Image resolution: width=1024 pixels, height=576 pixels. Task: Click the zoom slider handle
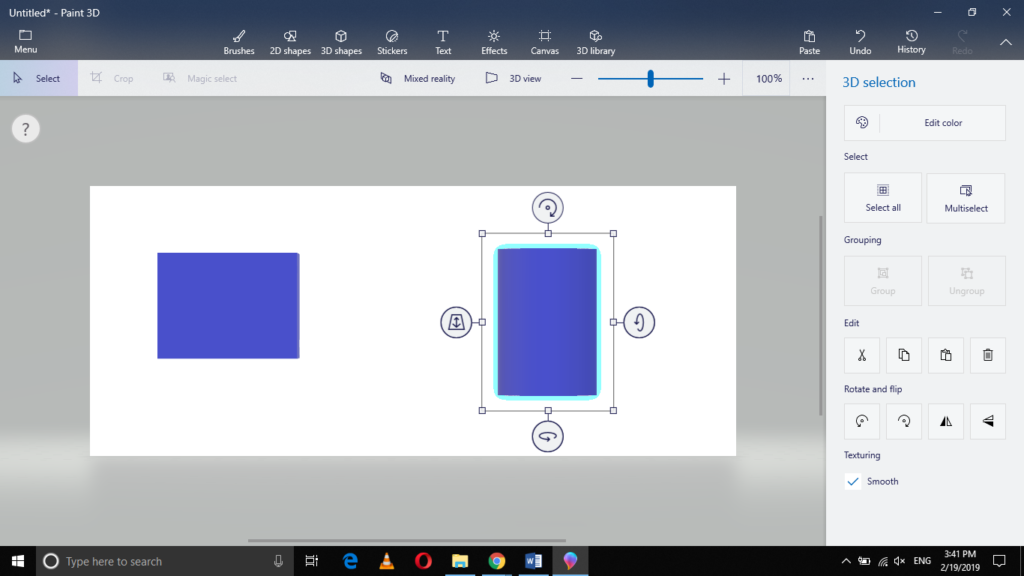pos(650,78)
